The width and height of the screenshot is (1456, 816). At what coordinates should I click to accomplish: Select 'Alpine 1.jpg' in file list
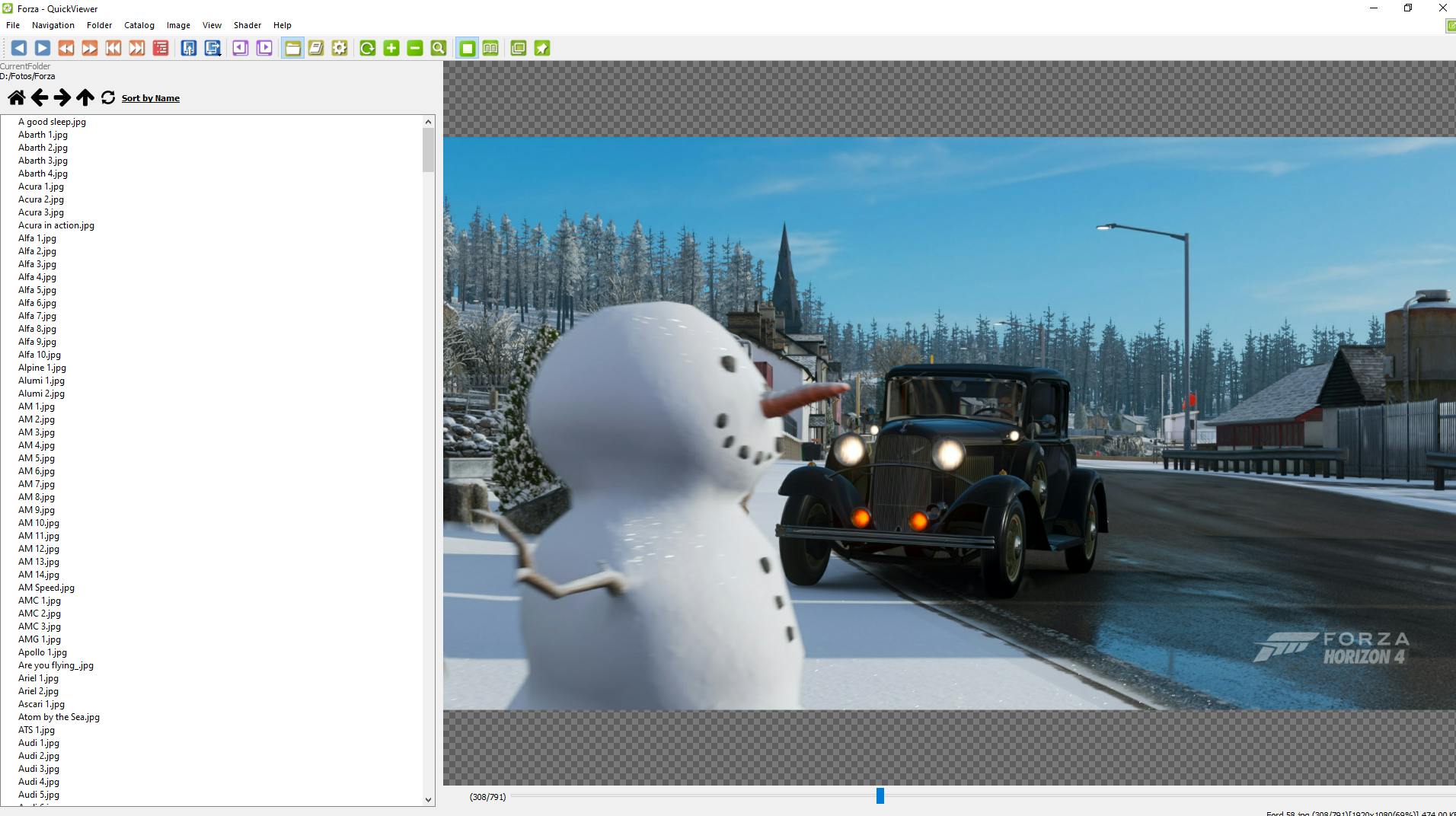(42, 368)
